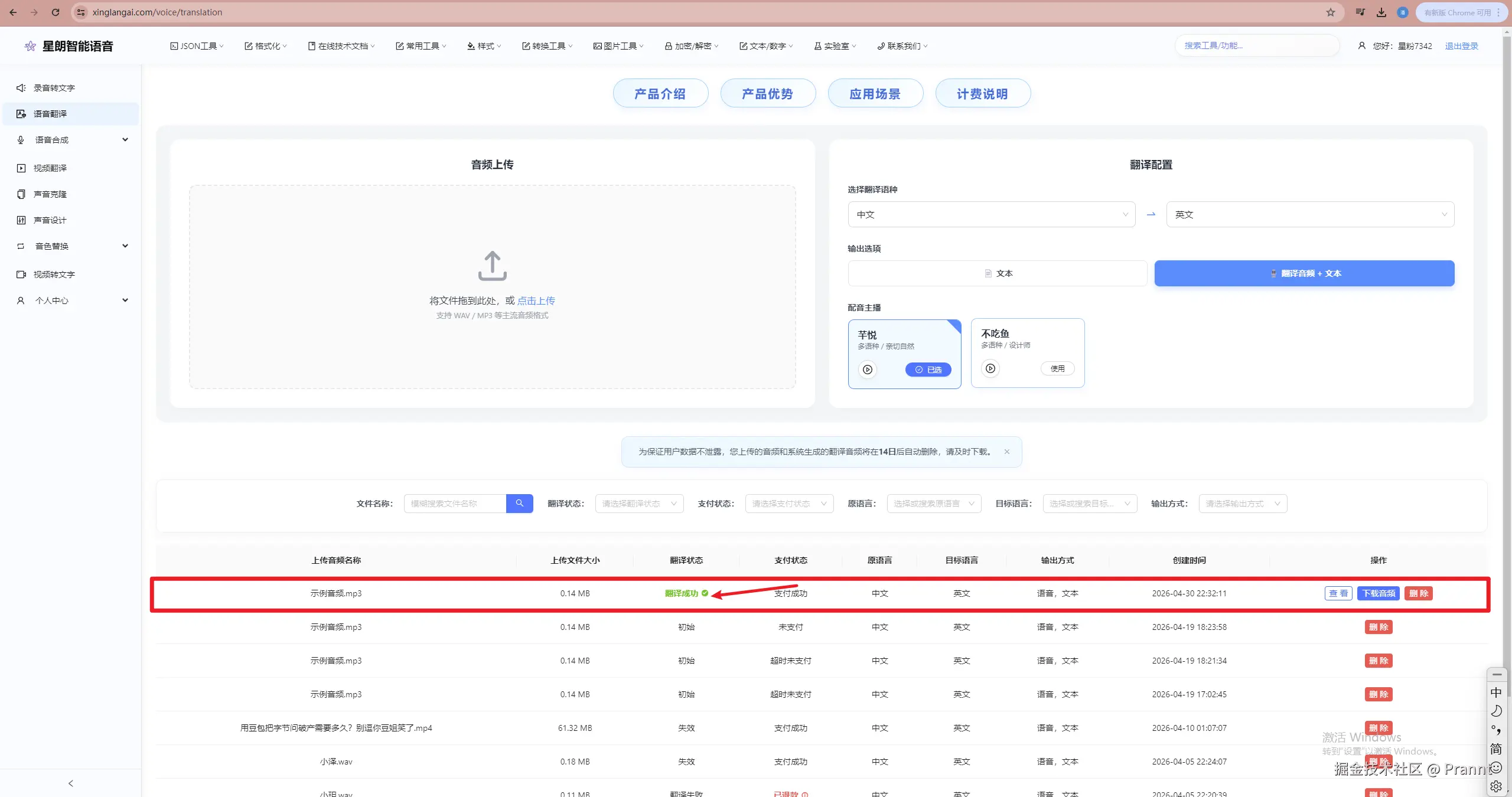Open source language dropdown showing 中文
Screen dimensions: 1512x797
(x=992, y=214)
